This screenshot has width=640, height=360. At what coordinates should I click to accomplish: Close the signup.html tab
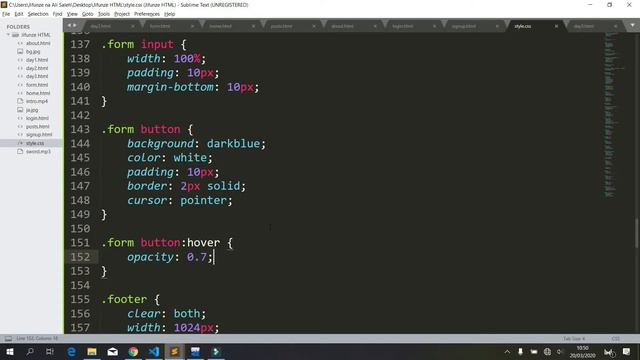coord(497,26)
